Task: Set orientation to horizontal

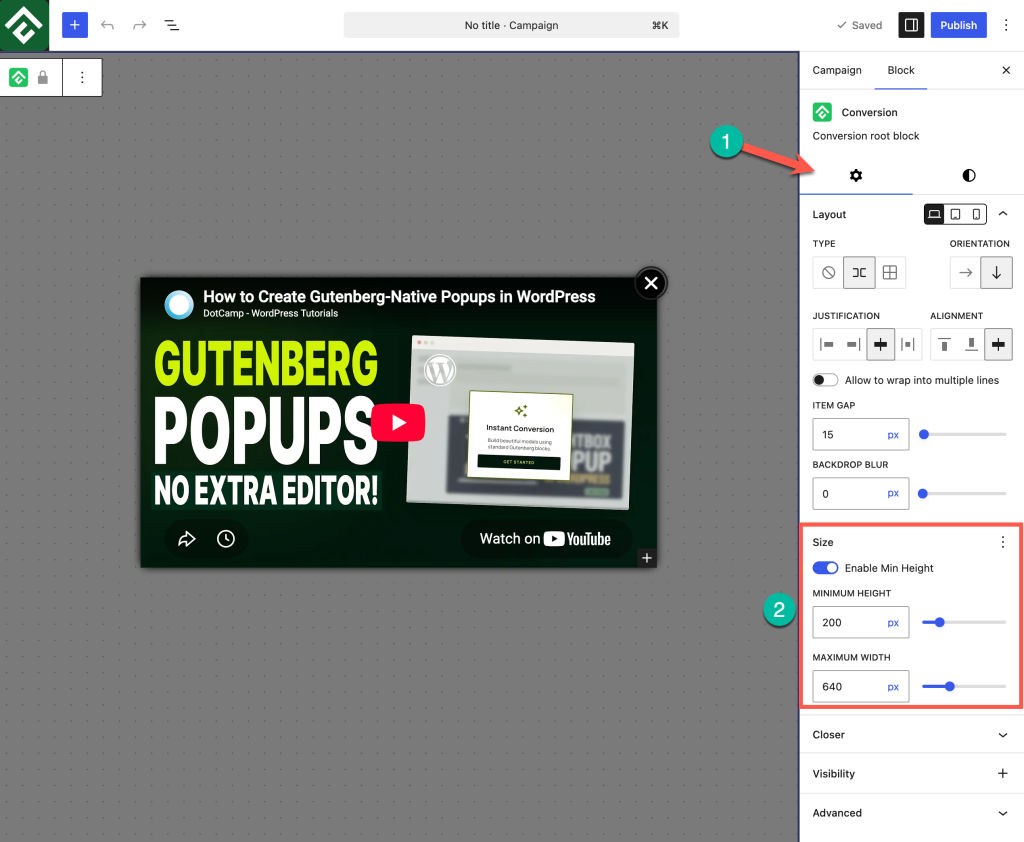Action: [x=965, y=272]
